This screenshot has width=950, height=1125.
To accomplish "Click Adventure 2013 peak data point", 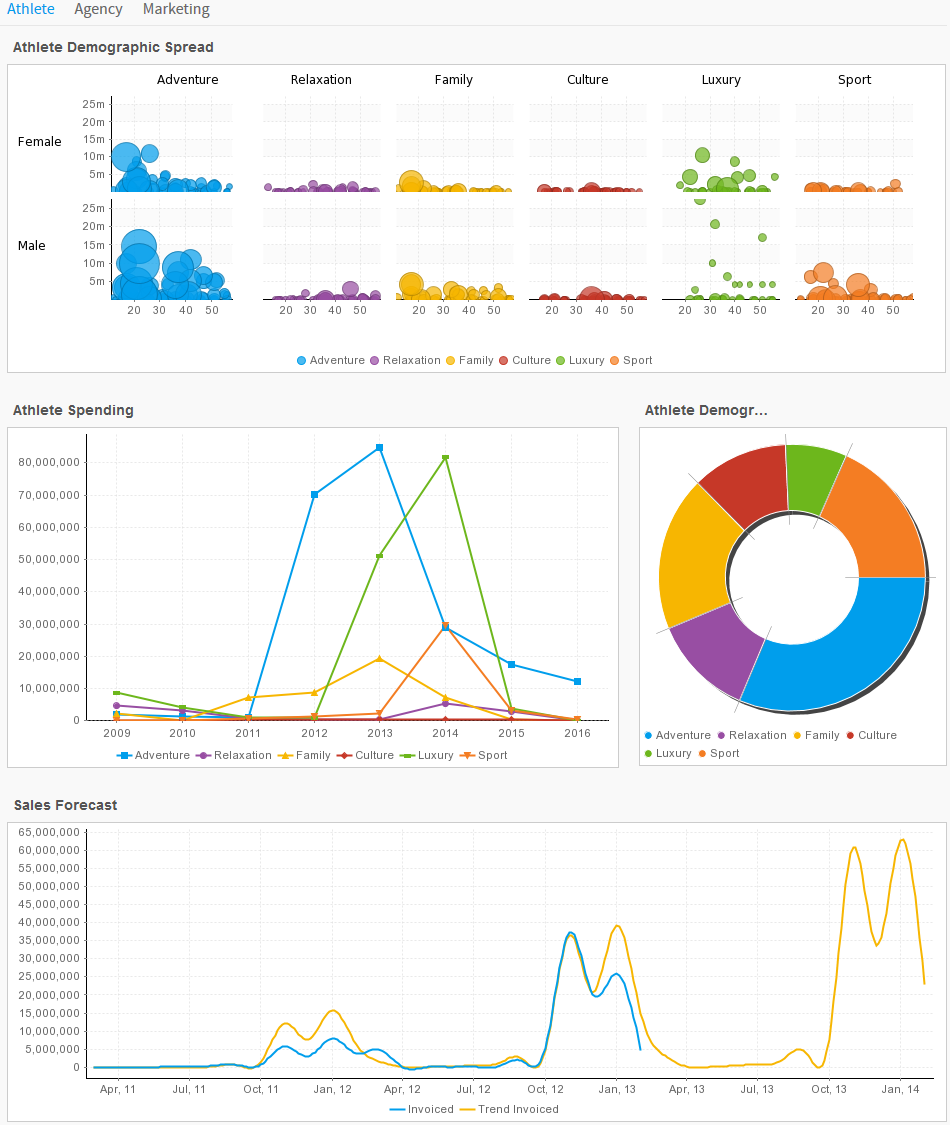I will click(x=379, y=448).
